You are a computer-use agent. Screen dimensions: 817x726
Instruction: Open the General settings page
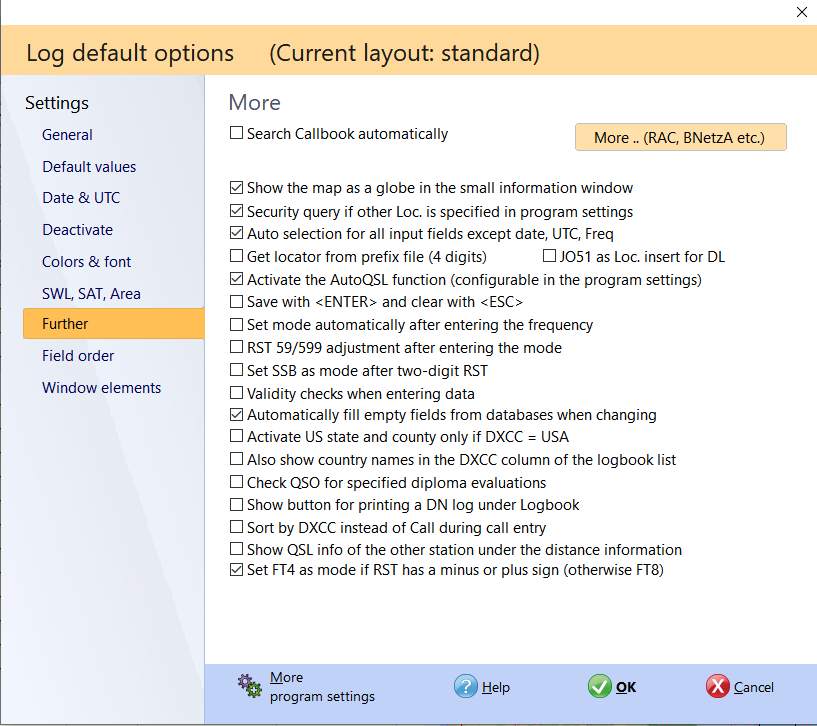coord(67,135)
